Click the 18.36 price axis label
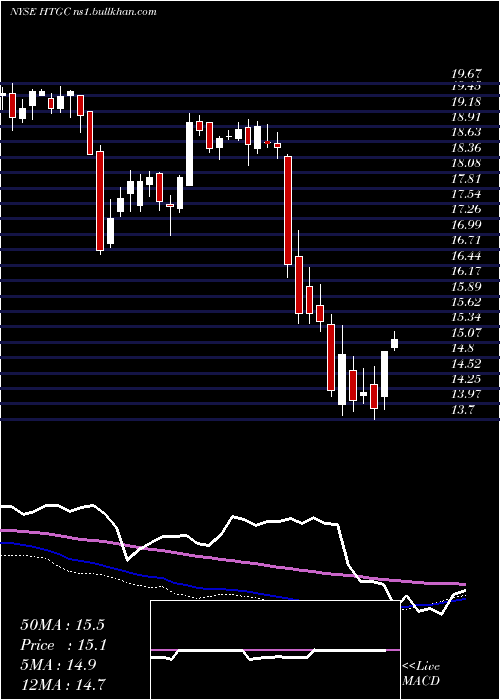500x700 pixels. [x=466, y=148]
